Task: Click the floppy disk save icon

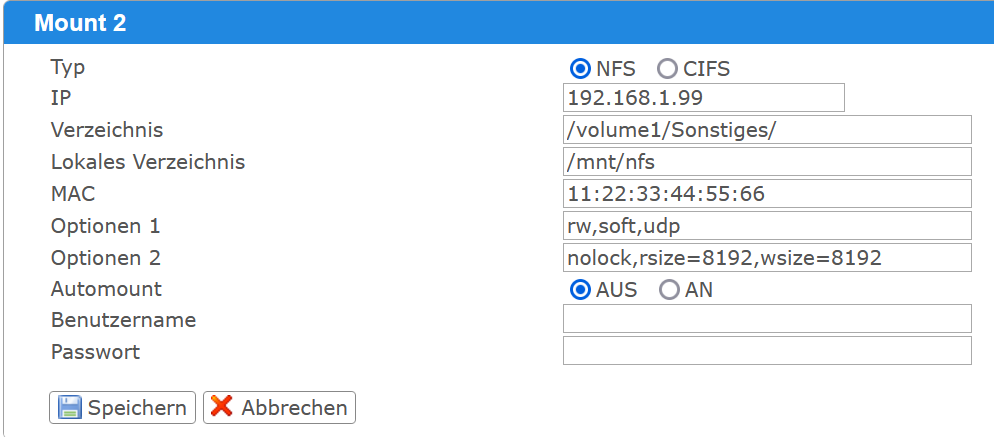Action: point(69,407)
